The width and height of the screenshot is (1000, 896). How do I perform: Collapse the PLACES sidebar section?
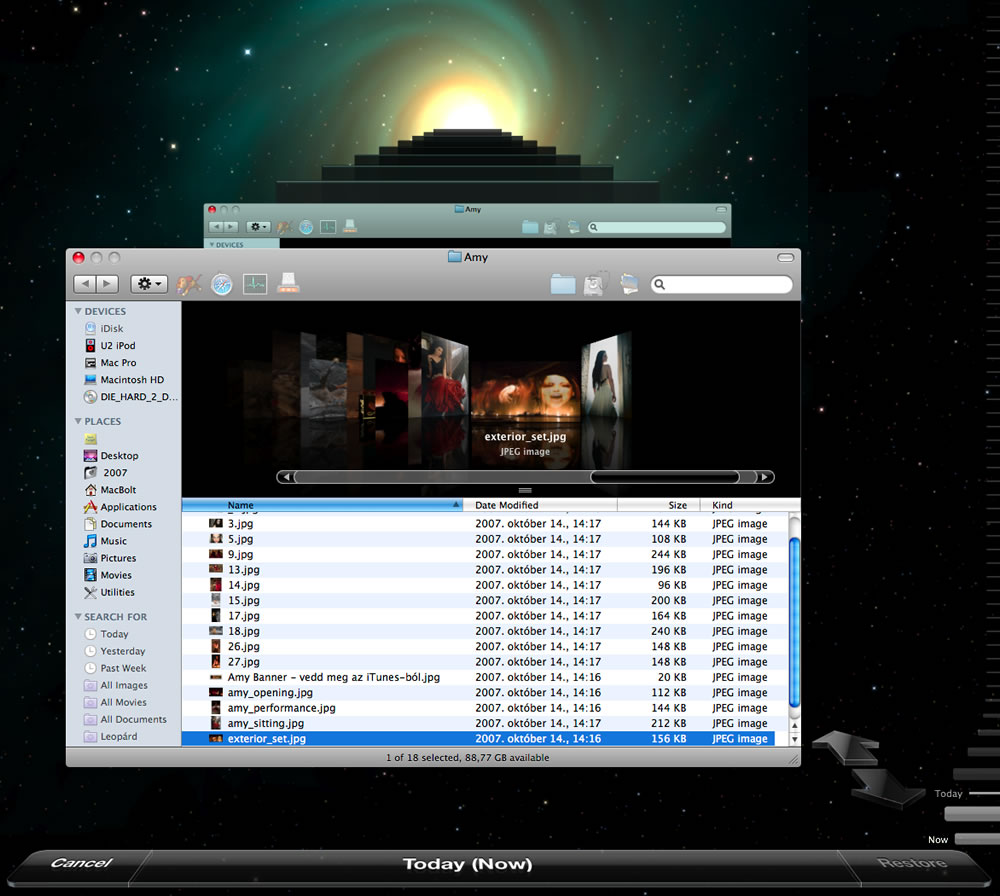[x=79, y=422]
